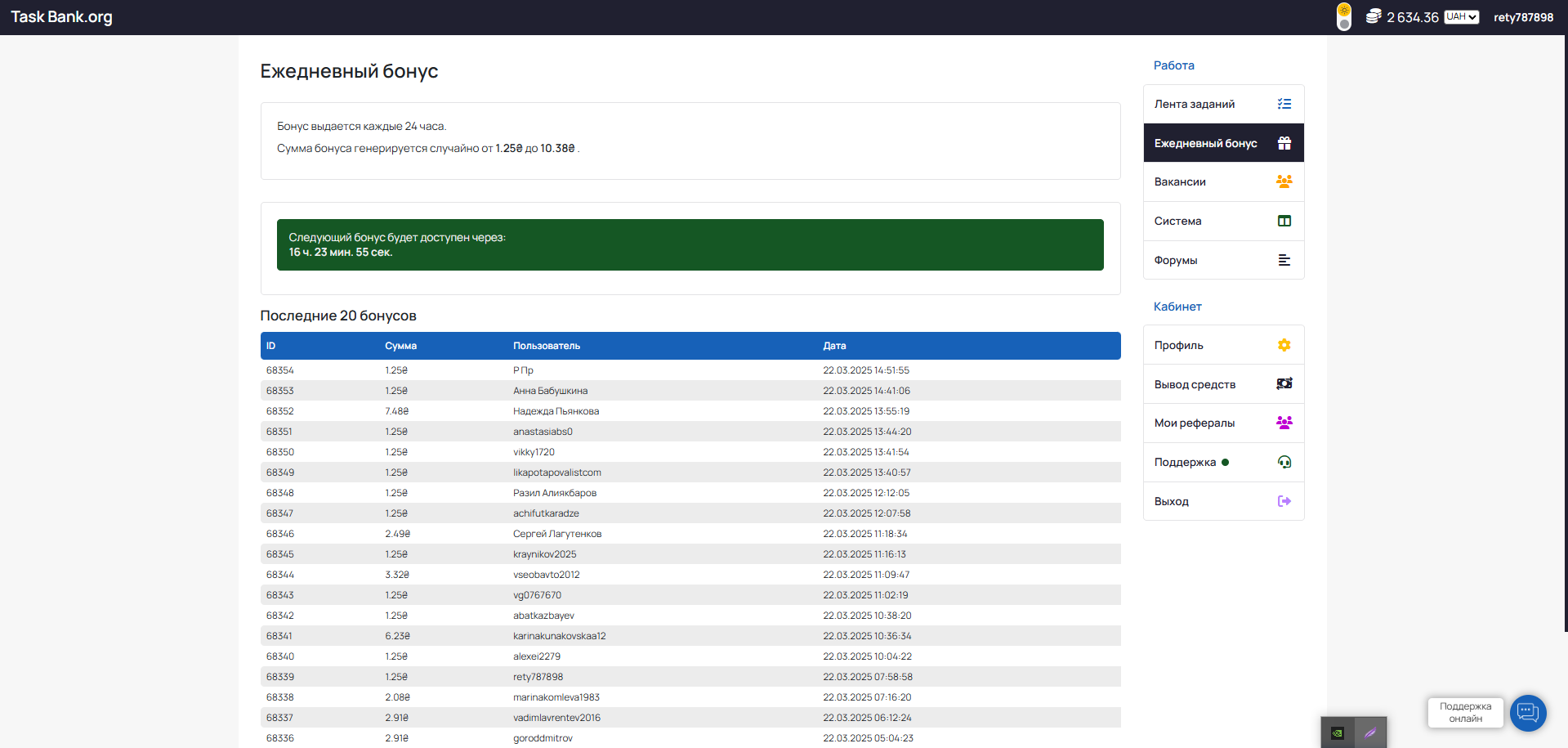Viewport: 1568px width, 748px height.
Task: Click the Сумма column header
Action: coord(400,346)
